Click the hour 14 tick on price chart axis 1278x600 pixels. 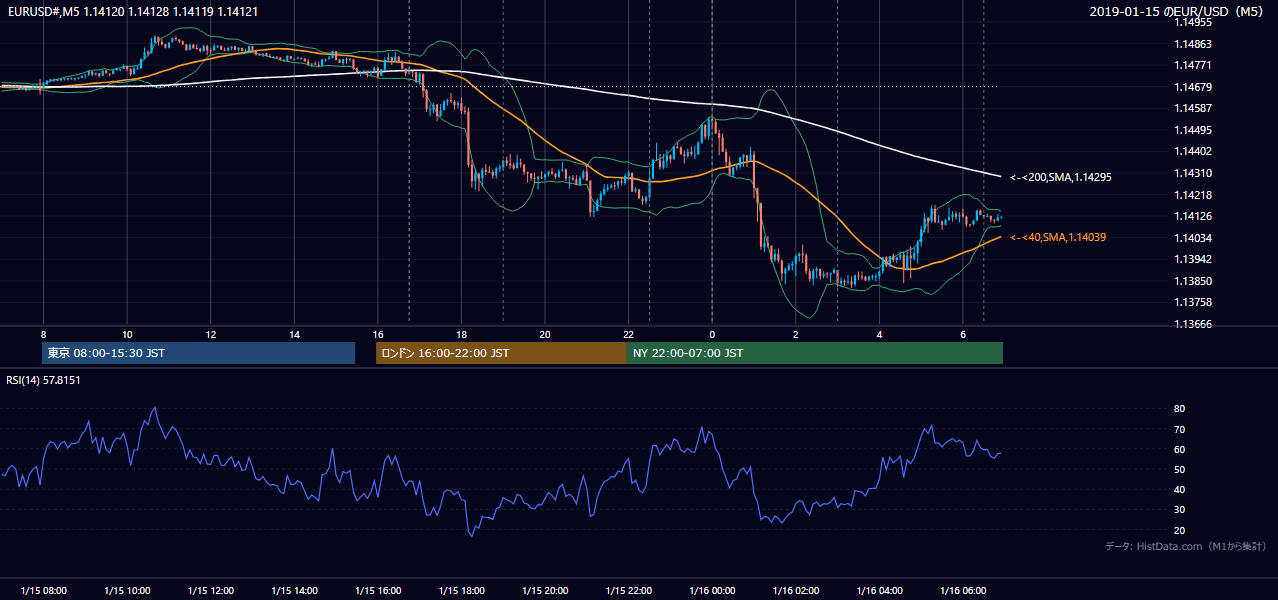(294, 334)
